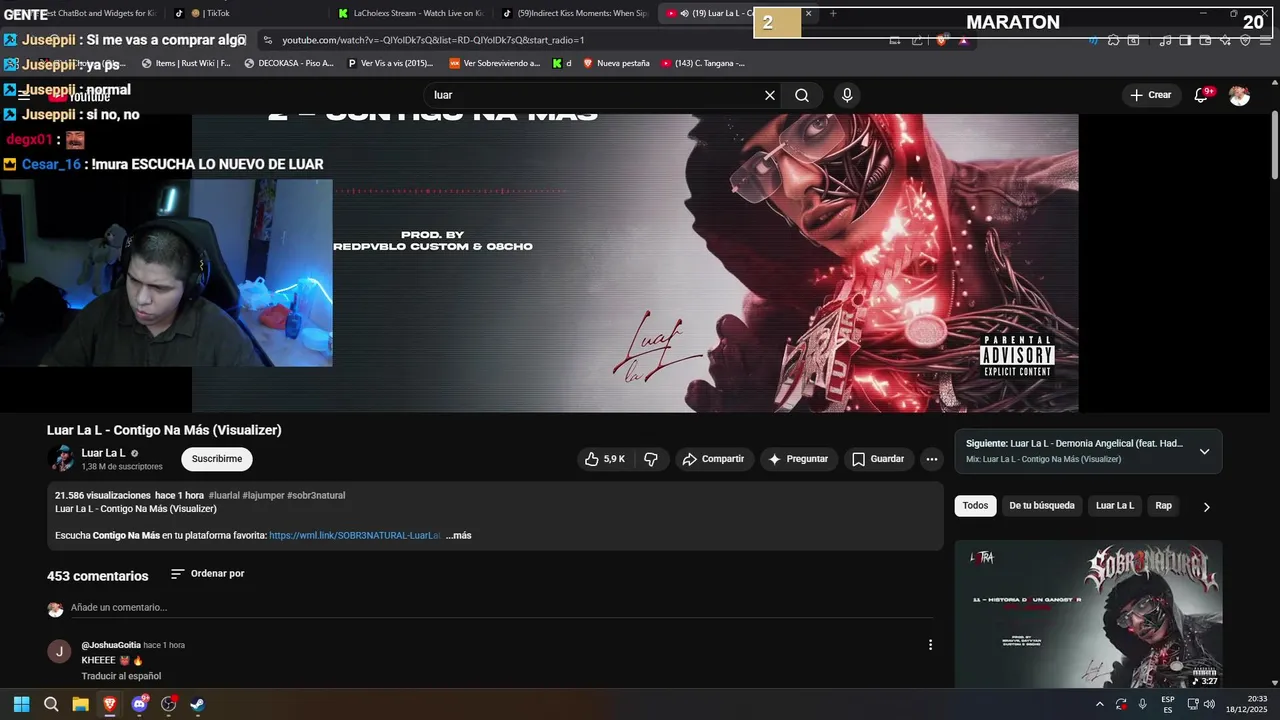Viewport: 1280px width, 720px height.
Task: Select the De tu búsqueda chip
Action: click(x=1042, y=506)
